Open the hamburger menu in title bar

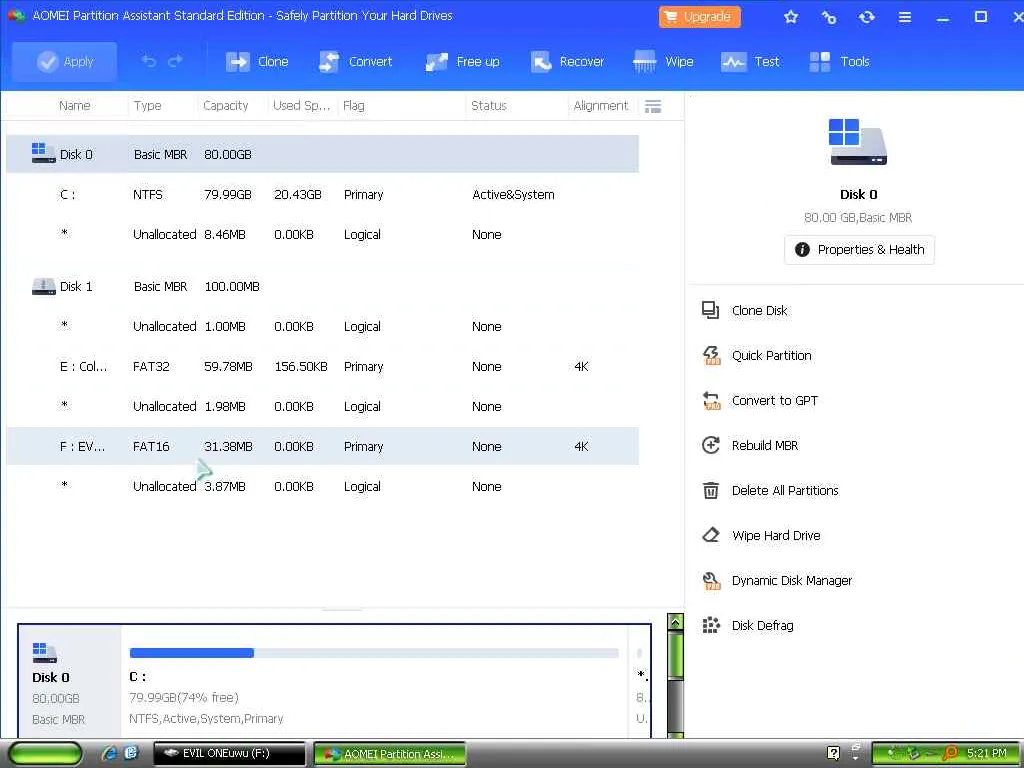point(904,17)
